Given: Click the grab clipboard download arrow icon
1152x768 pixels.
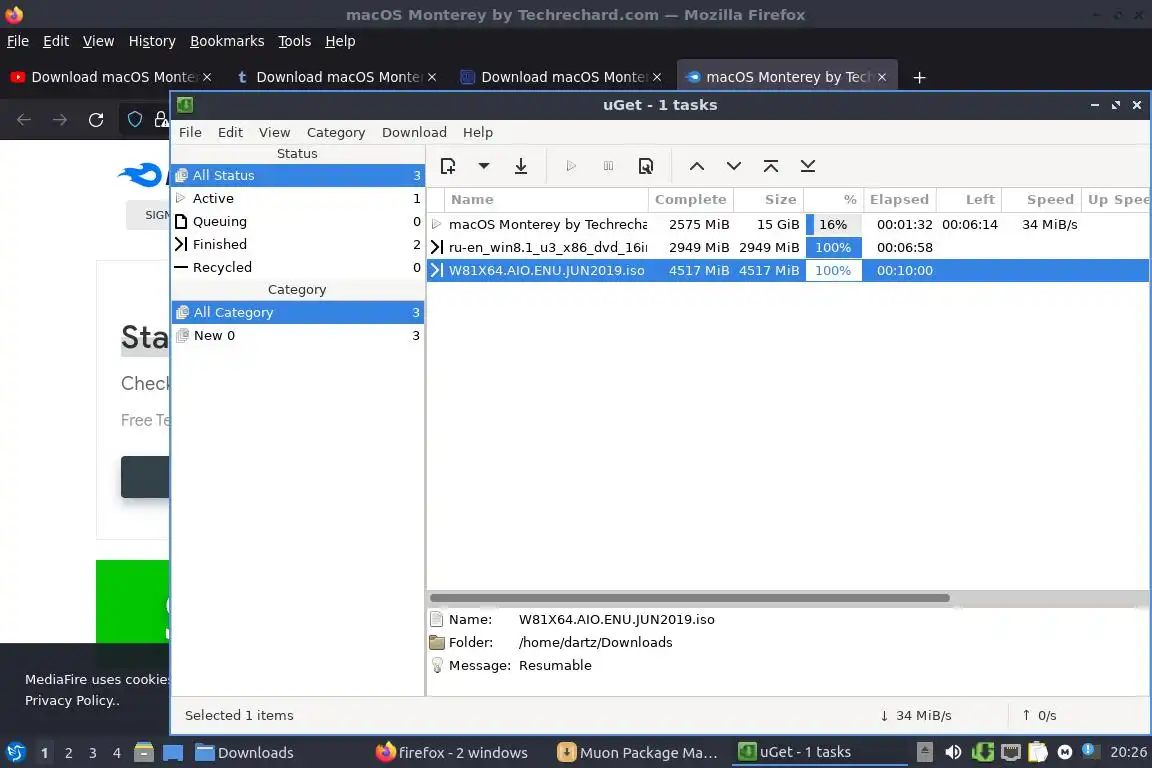Looking at the screenshot, I should [521, 166].
